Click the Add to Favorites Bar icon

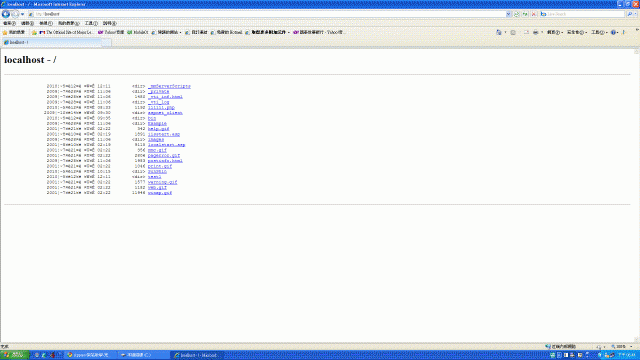coord(34,32)
